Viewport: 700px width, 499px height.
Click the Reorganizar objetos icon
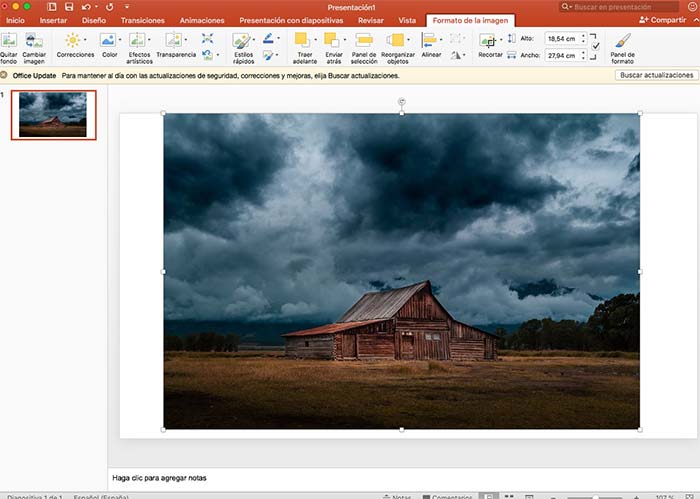(x=396, y=40)
